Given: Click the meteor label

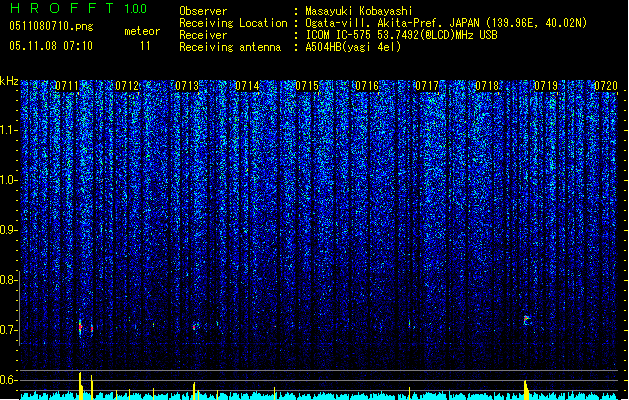Looking at the screenshot, I should 142,31.
